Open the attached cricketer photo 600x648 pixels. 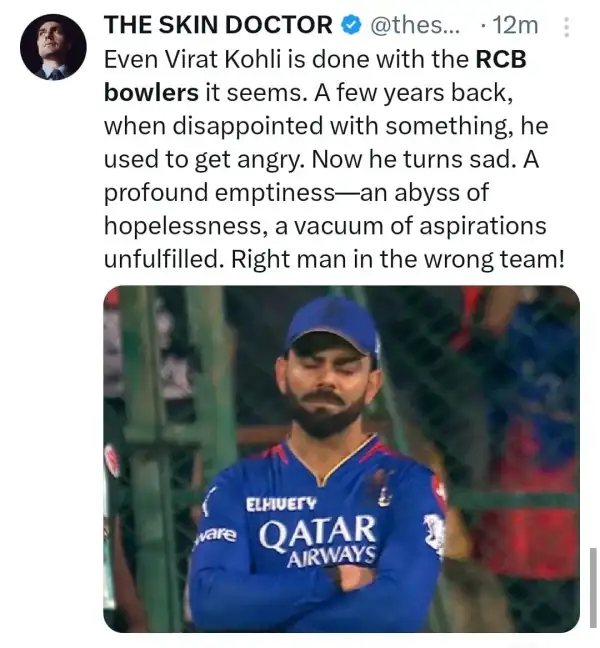(x=341, y=459)
